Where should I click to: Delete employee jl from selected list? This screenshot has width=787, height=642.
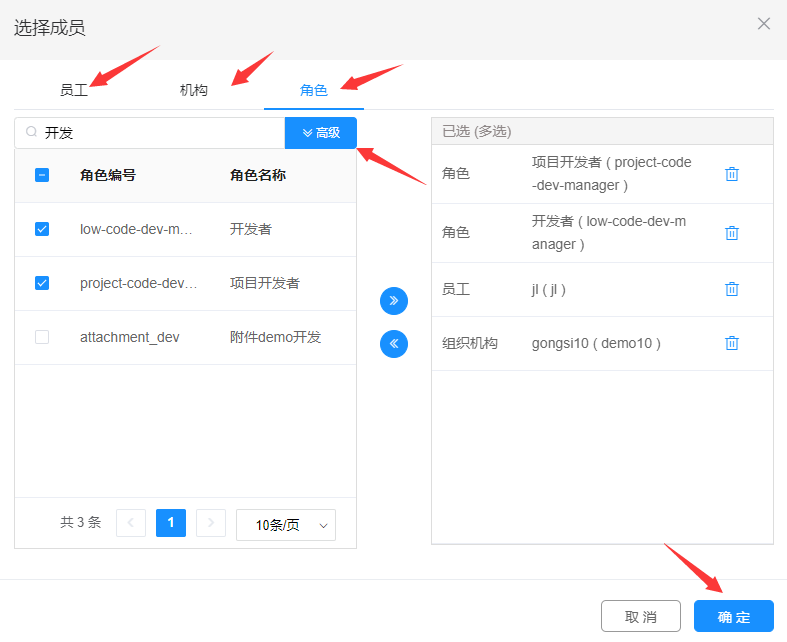(731, 289)
